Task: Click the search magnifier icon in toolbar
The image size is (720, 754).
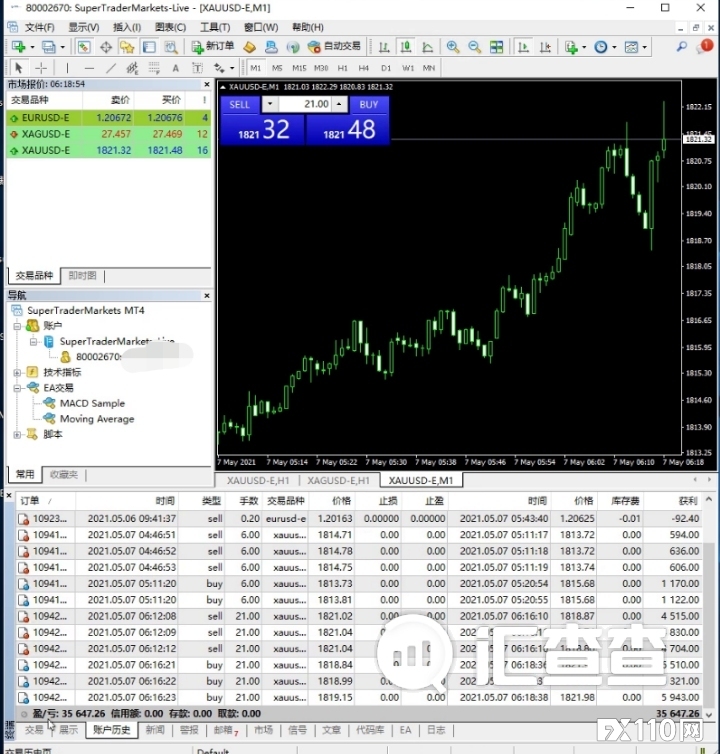Action: (x=682, y=47)
